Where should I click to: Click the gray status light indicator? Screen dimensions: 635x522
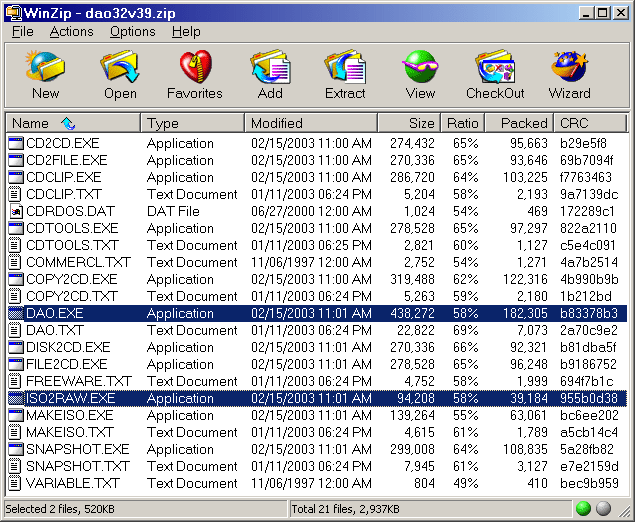pyautogui.click(x=603, y=509)
